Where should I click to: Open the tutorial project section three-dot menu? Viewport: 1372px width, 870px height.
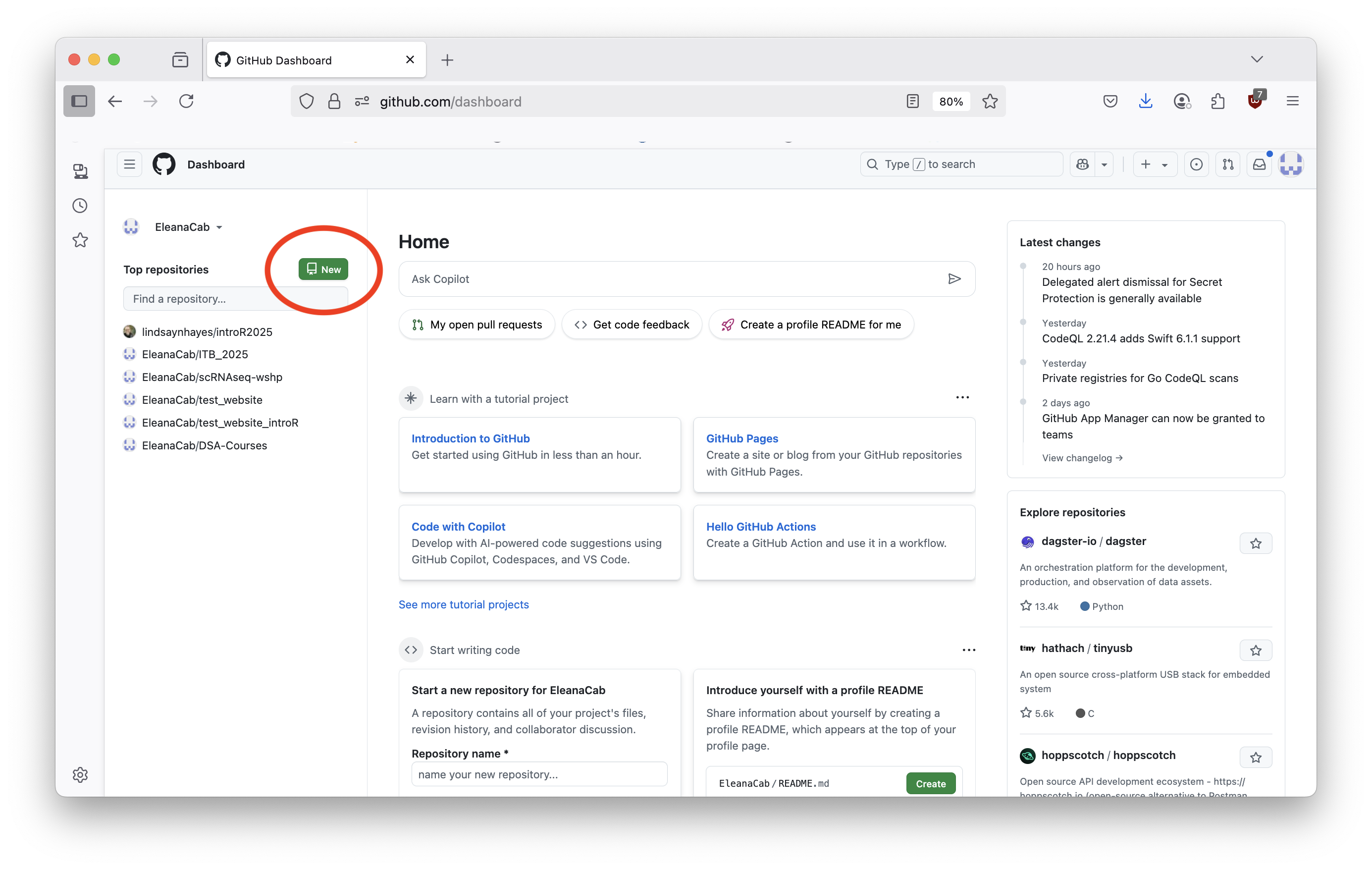click(962, 398)
